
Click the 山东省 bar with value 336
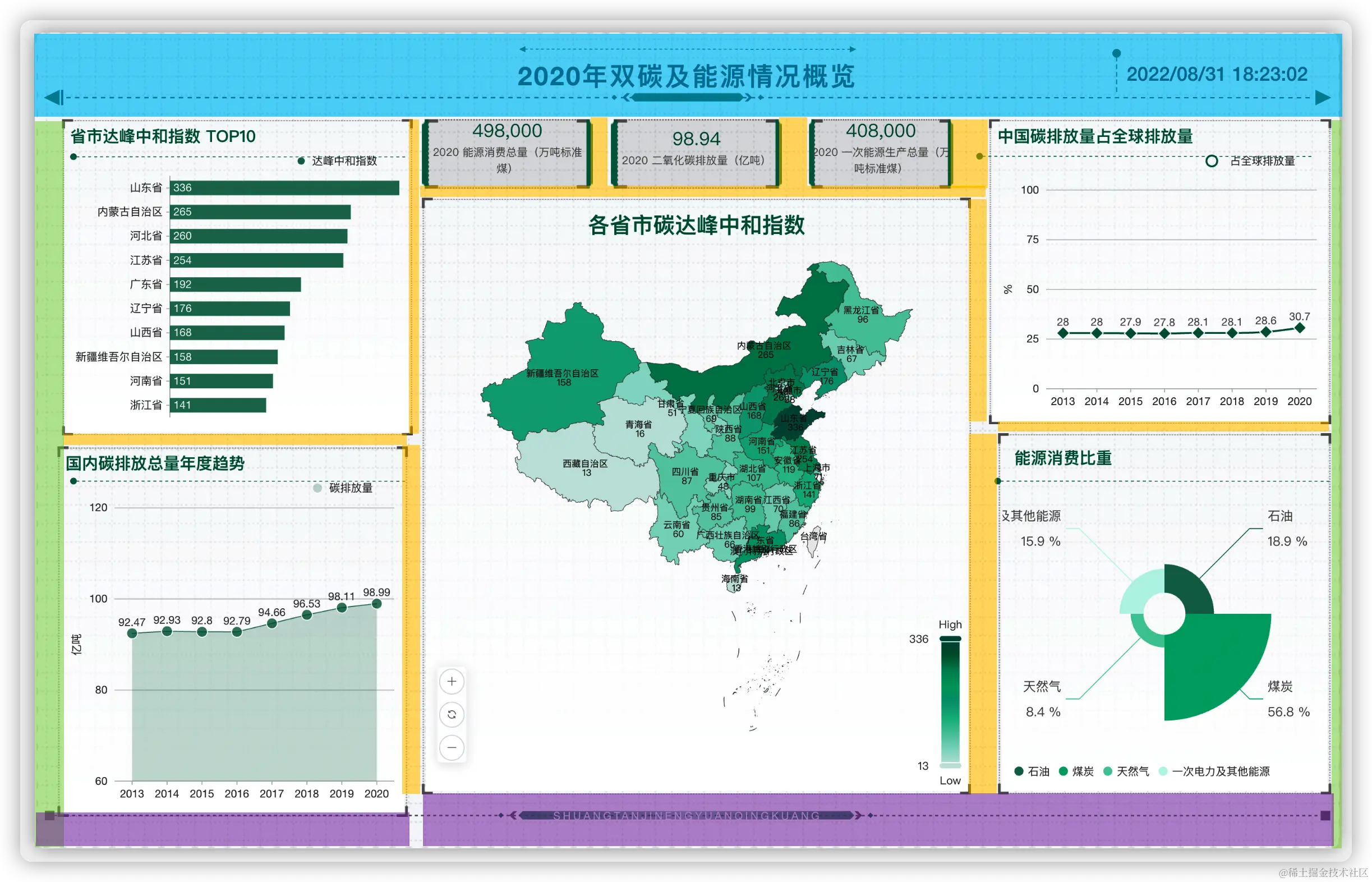[284, 188]
